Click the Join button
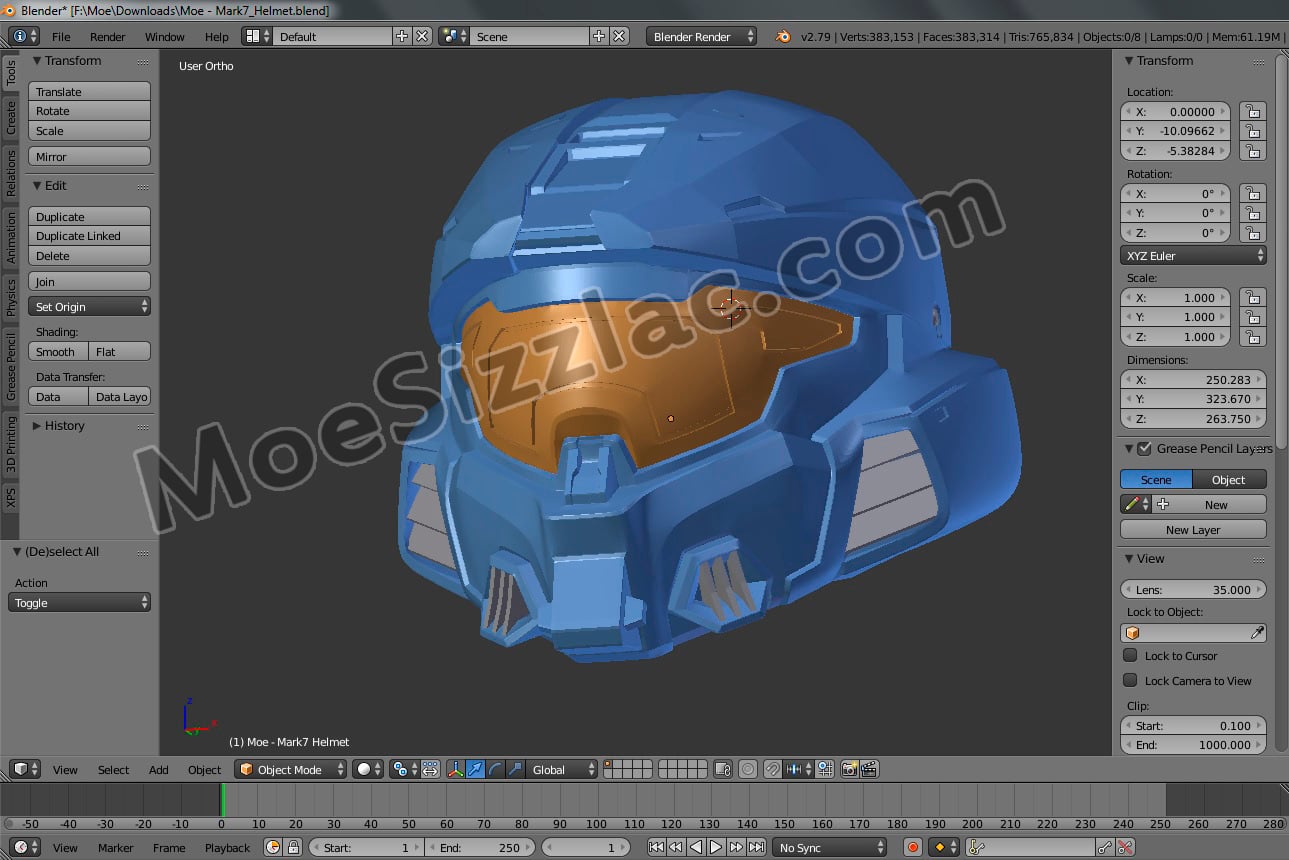 point(90,281)
